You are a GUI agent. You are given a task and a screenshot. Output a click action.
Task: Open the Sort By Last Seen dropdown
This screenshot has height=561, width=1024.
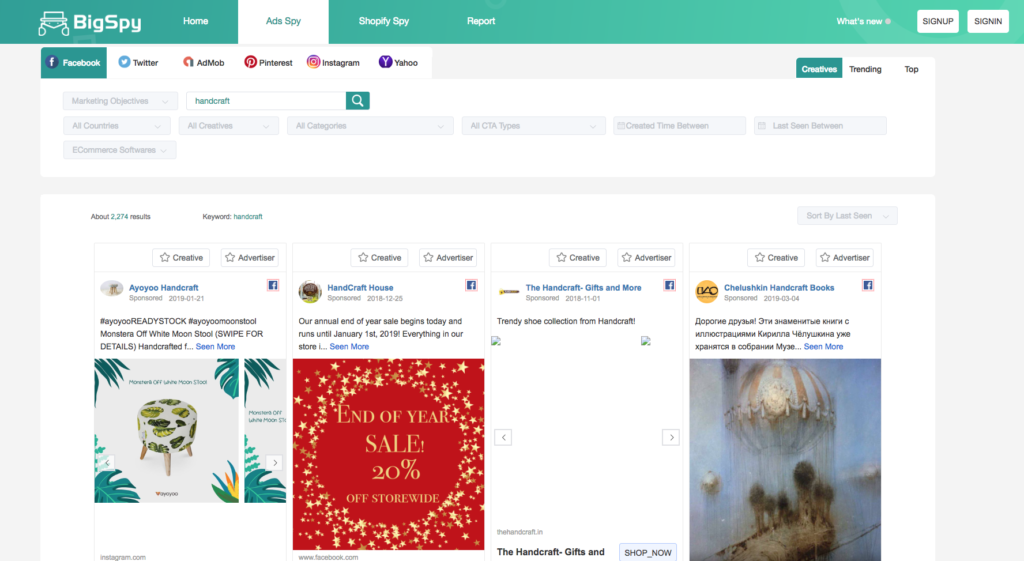click(847, 216)
